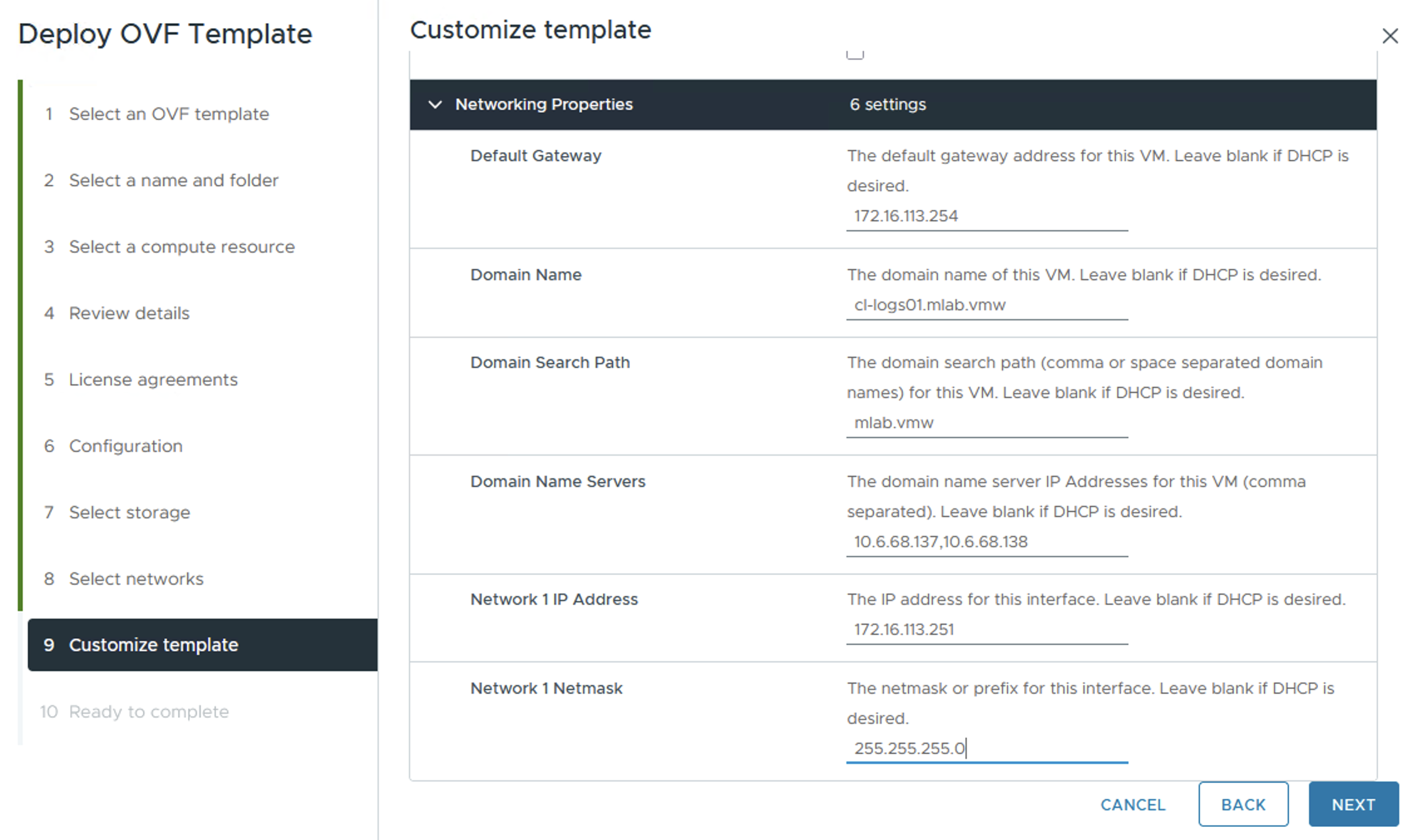Open step 3 Select a compute resource
This screenshot has width=1407, height=840.
click(181, 247)
